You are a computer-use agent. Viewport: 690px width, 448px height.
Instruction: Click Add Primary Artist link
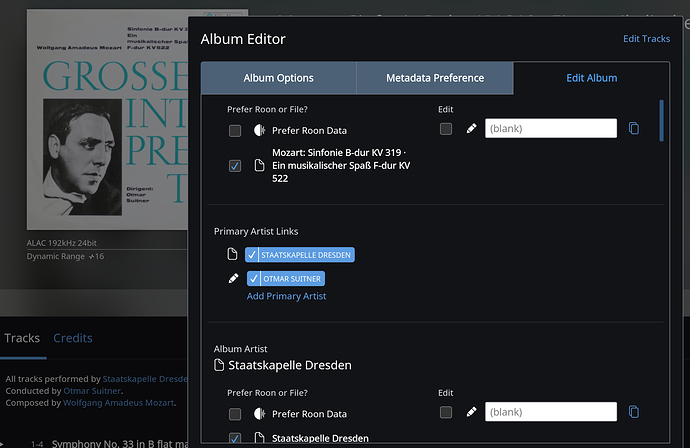(286, 296)
